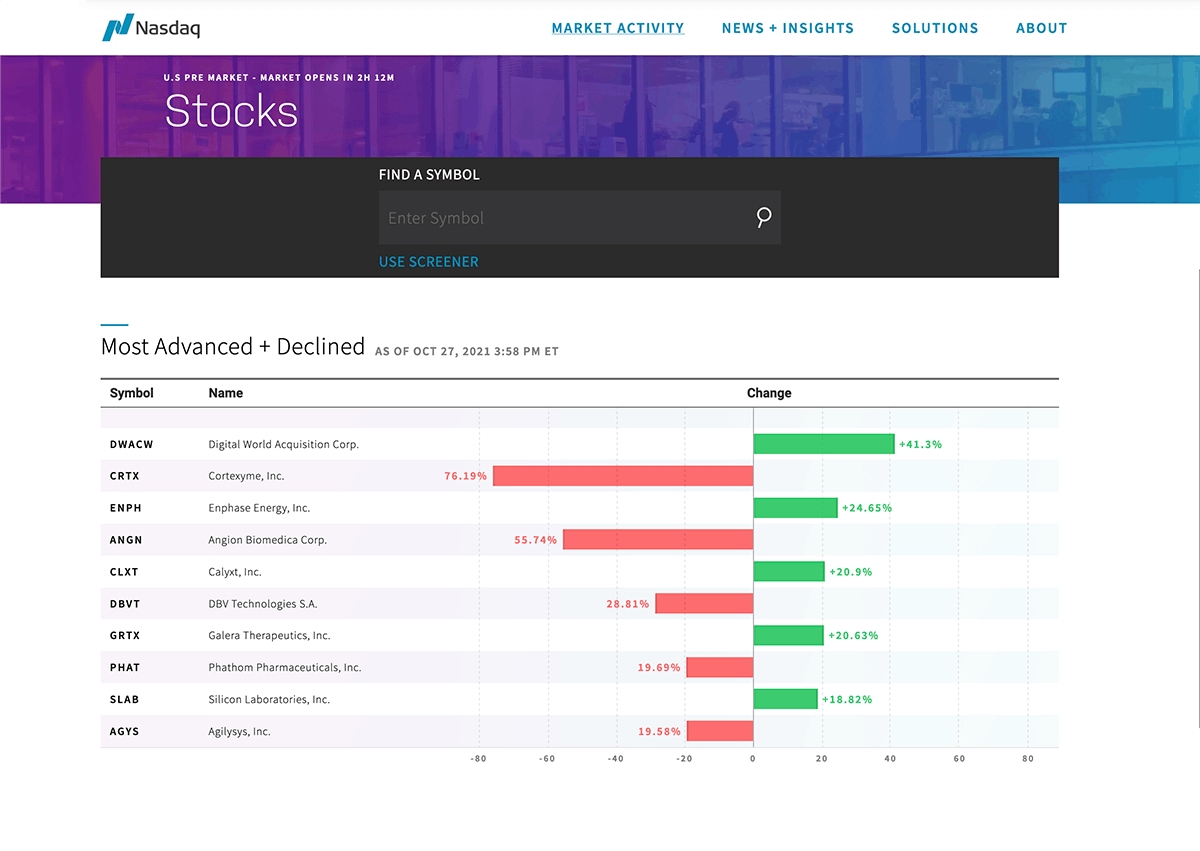Click Agilysys, Inc. company name
1200x851 pixels.
[239, 731]
